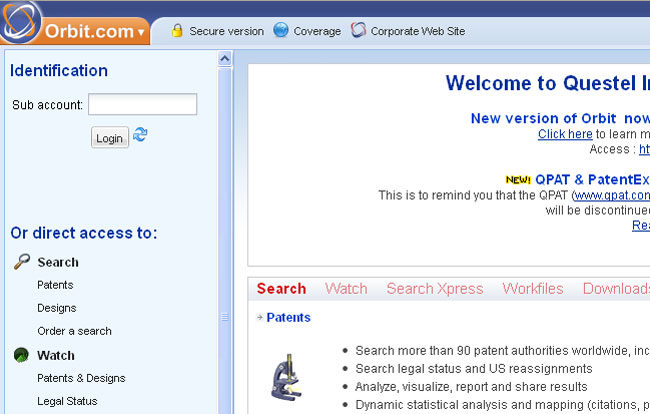Click the Login button
The height and width of the screenshot is (414, 650).
point(110,138)
